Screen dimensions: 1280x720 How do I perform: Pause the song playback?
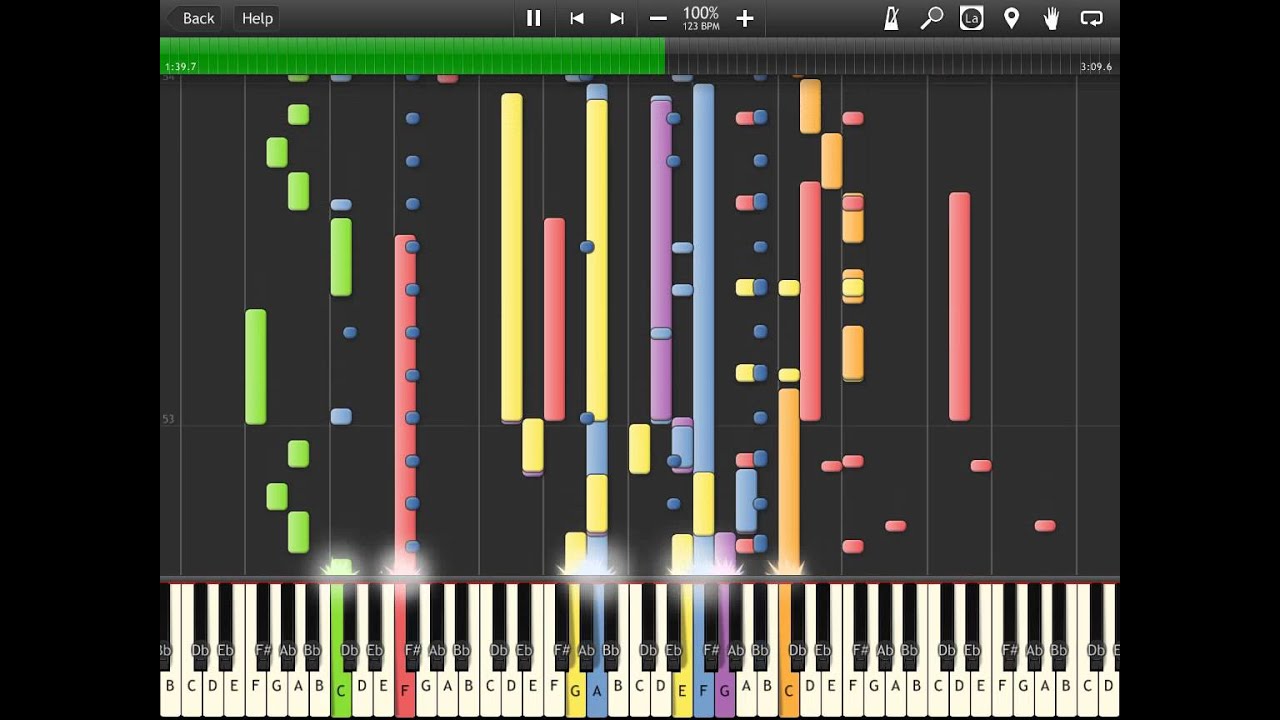[533, 18]
